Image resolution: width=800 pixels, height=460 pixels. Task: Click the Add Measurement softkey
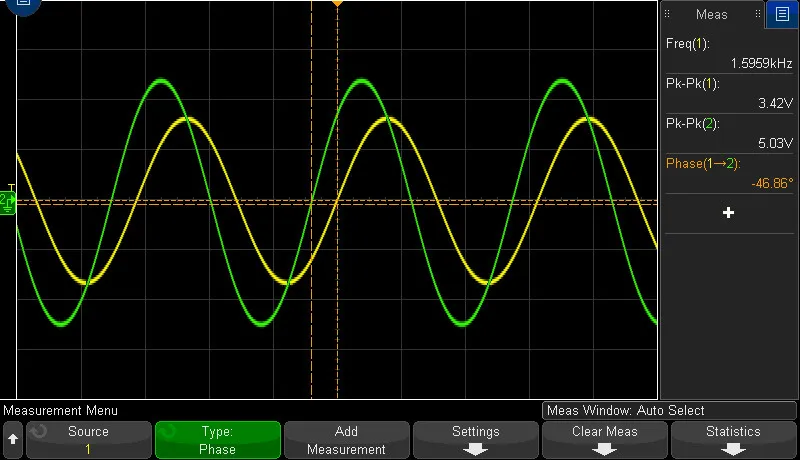[x=347, y=440]
